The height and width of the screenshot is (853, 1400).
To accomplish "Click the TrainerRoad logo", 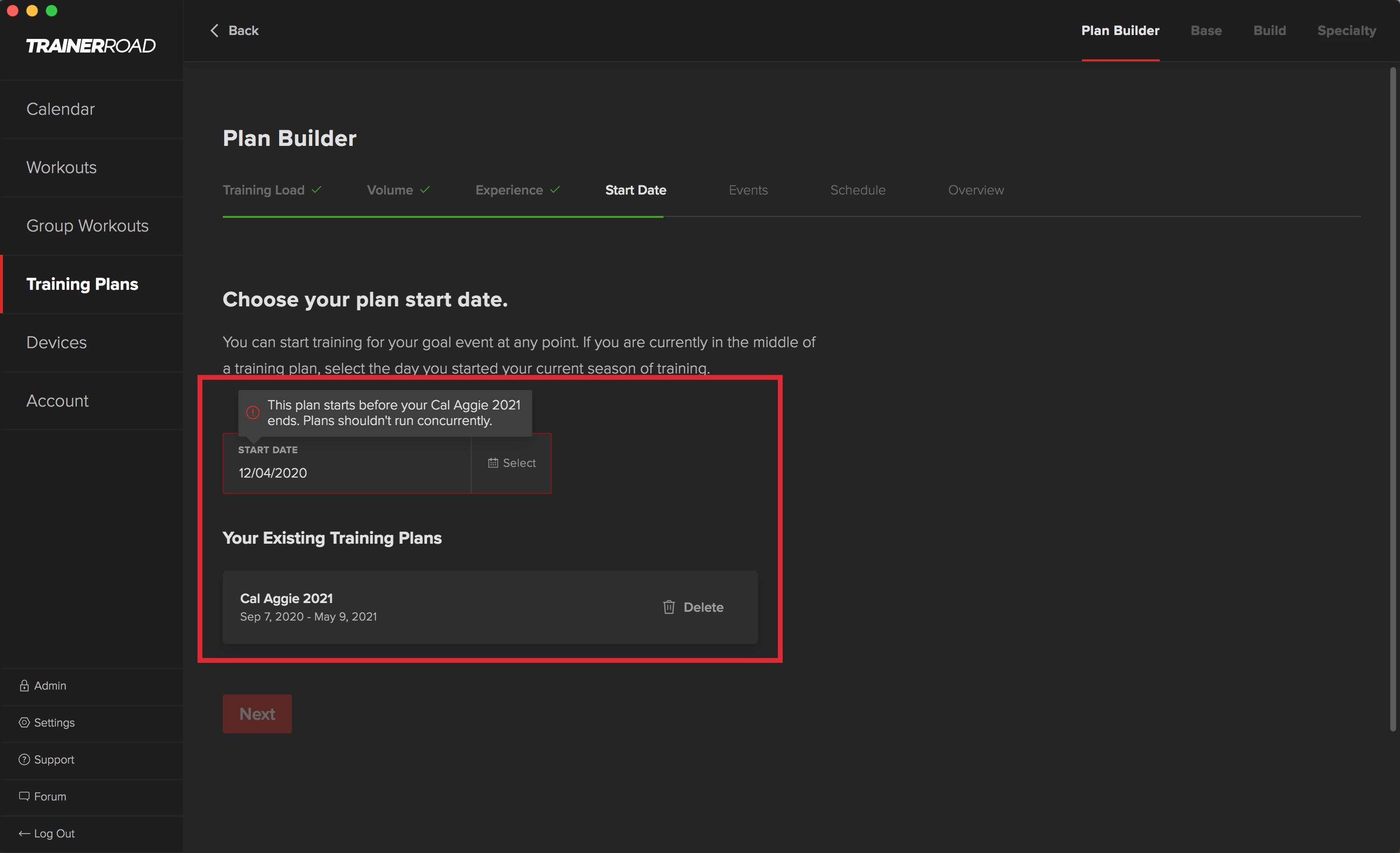I will pyautogui.click(x=91, y=45).
